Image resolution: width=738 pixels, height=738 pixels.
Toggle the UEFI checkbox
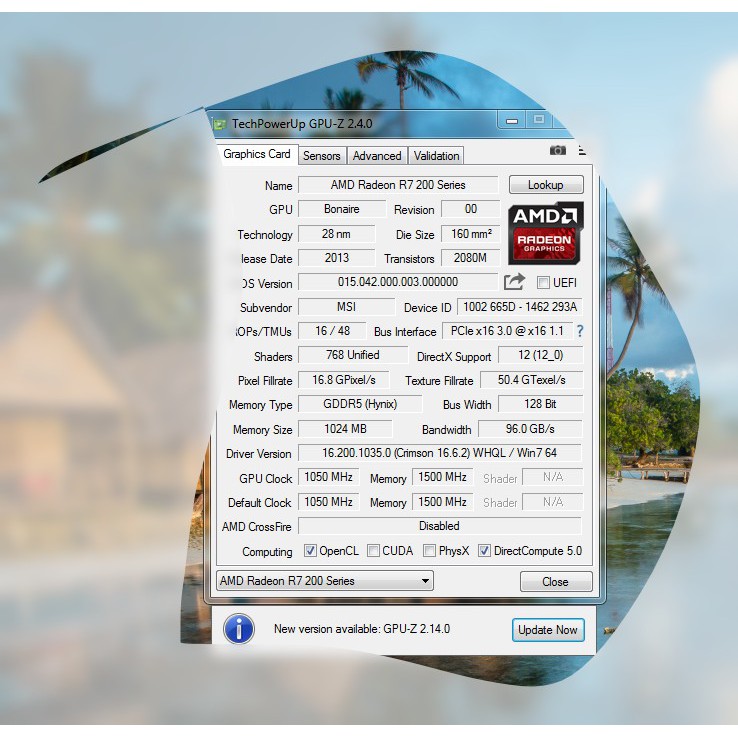click(x=544, y=283)
